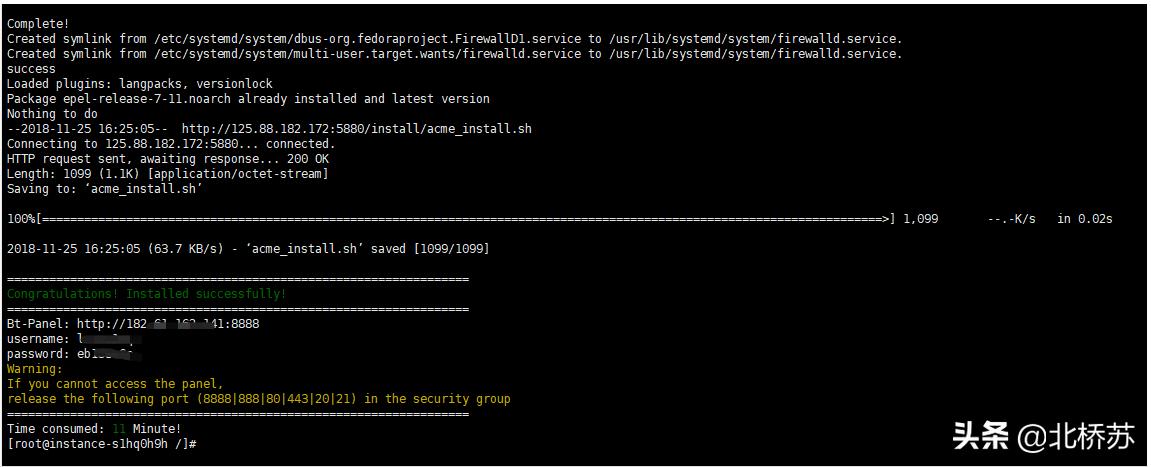Select the green "Congratulations! Installed successfully!" message
This screenshot has width=1151, height=467.
coord(146,294)
